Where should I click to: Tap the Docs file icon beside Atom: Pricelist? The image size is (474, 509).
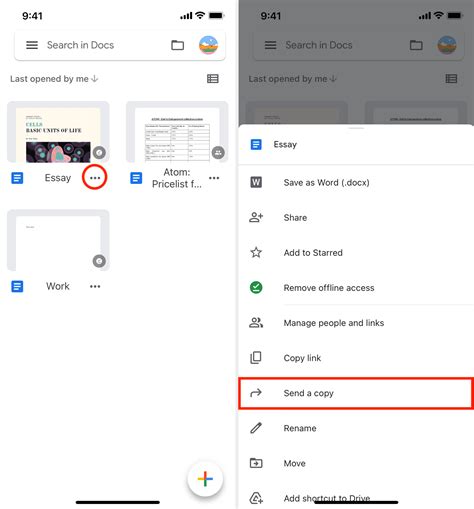[x=136, y=178]
